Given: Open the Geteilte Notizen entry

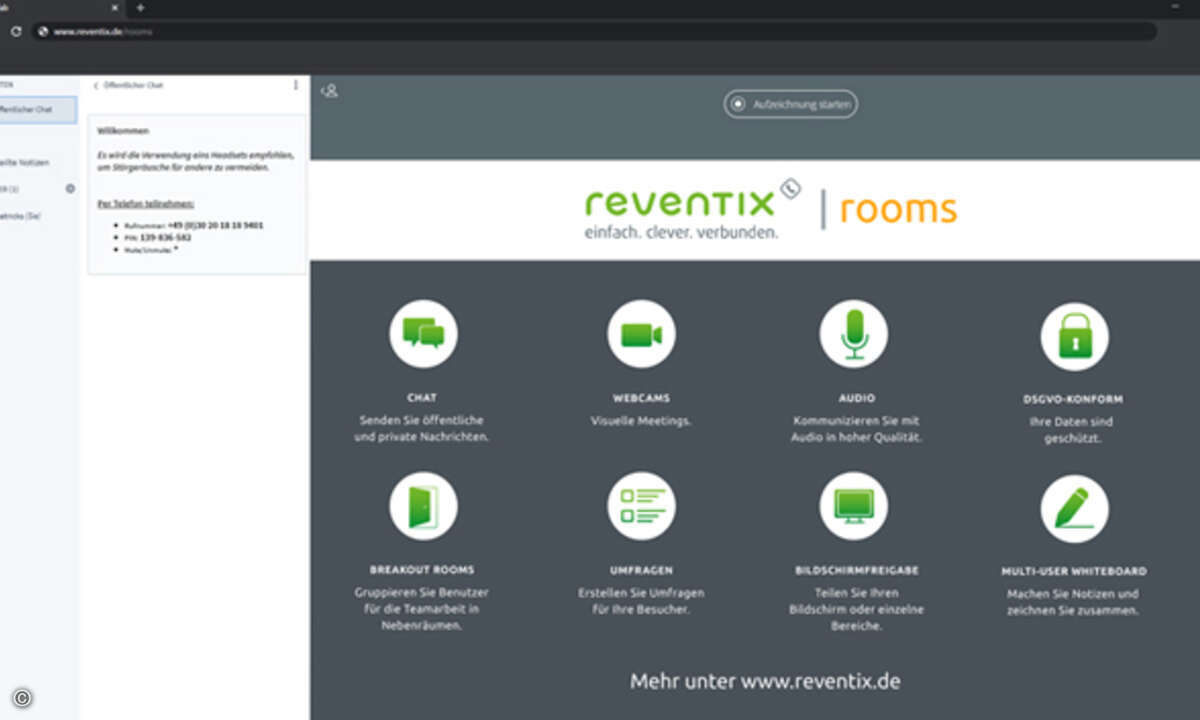Looking at the screenshot, I should click(26, 162).
